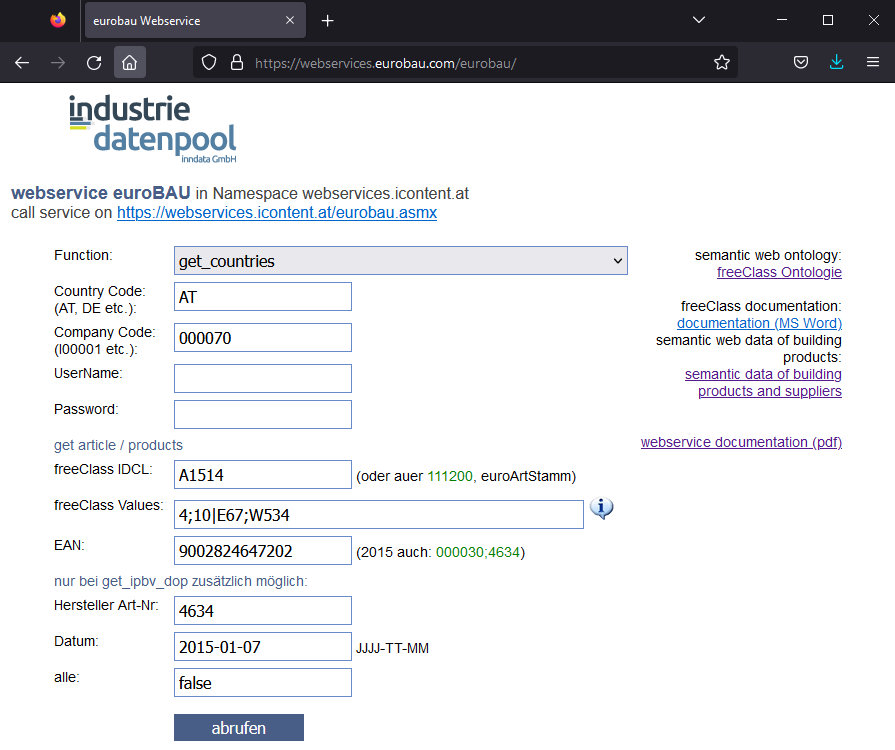This screenshot has height=750, width=895.
Task: Open the eurobau.asmx service link
Action: click(x=277, y=213)
